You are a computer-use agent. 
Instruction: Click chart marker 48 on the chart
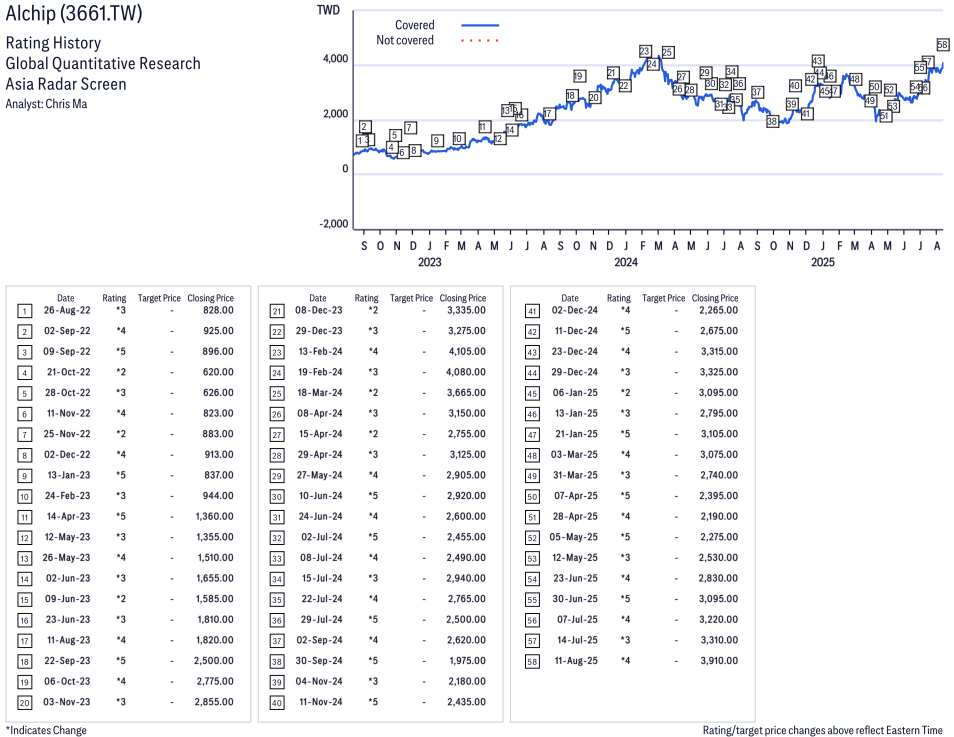tap(855, 79)
